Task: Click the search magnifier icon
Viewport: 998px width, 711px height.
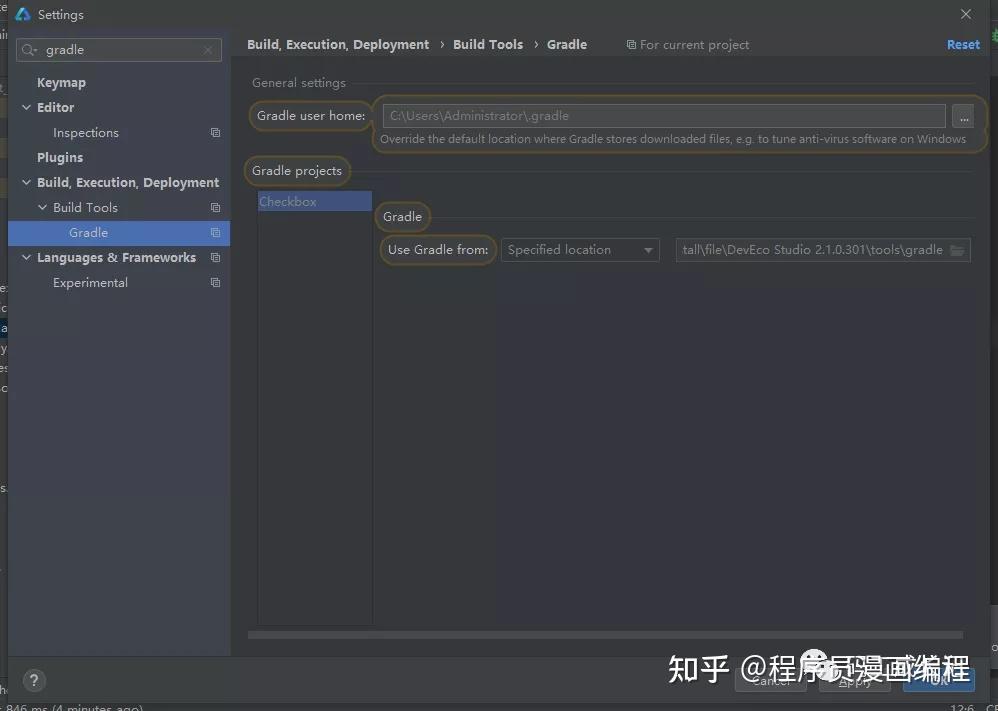Action: (x=29, y=50)
